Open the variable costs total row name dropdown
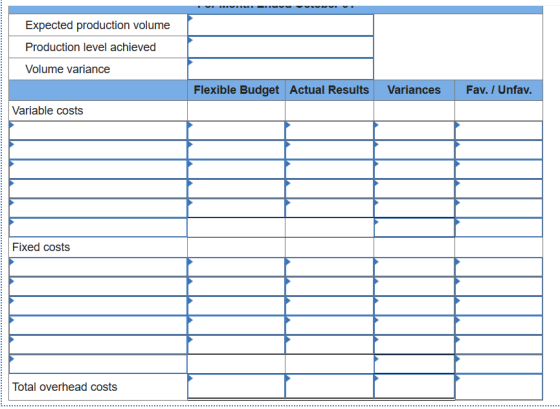The height and width of the screenshot is (409, 560). click(98, 228)
